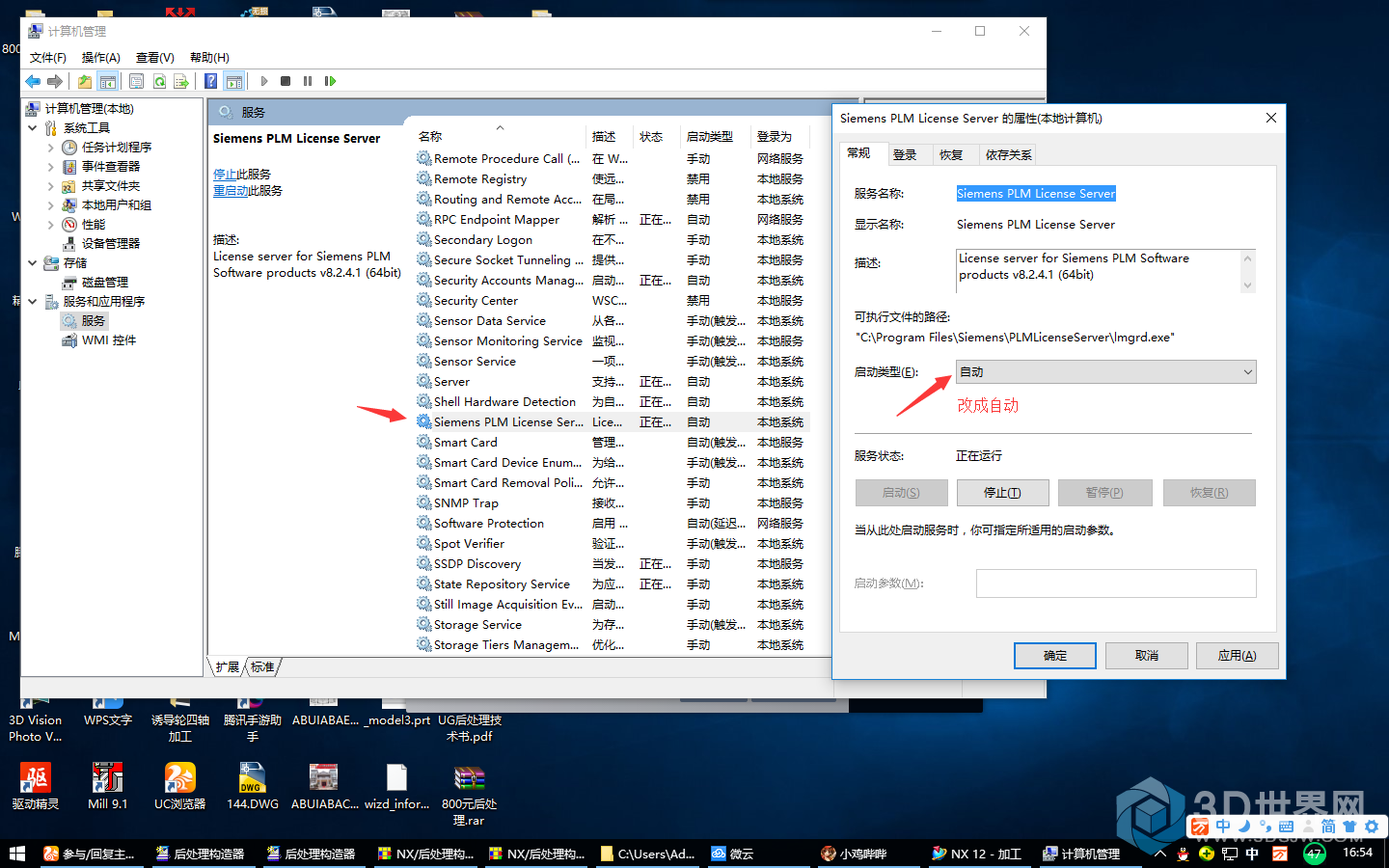Open the UC浏览器 desktop icon
This screenshot has width=1389, height=868.
180,786
